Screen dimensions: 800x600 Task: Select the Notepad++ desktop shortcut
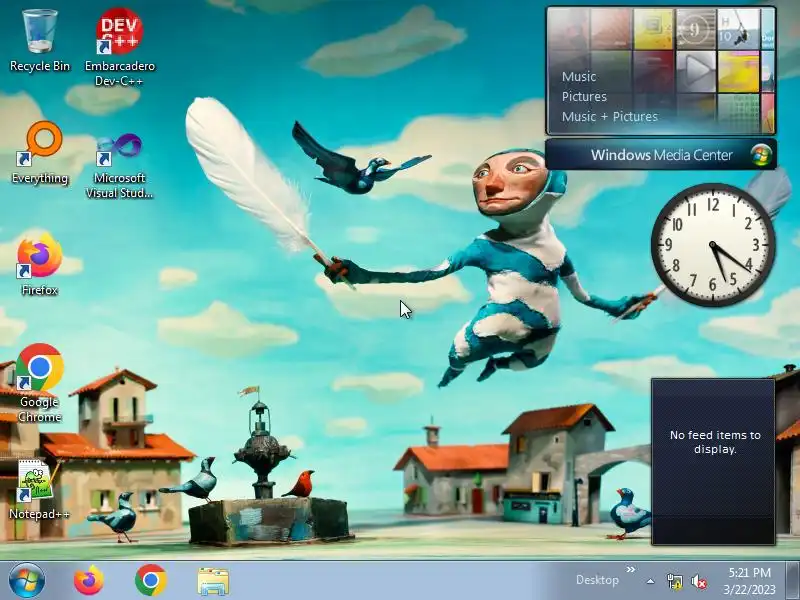click(x=40, y=490)
